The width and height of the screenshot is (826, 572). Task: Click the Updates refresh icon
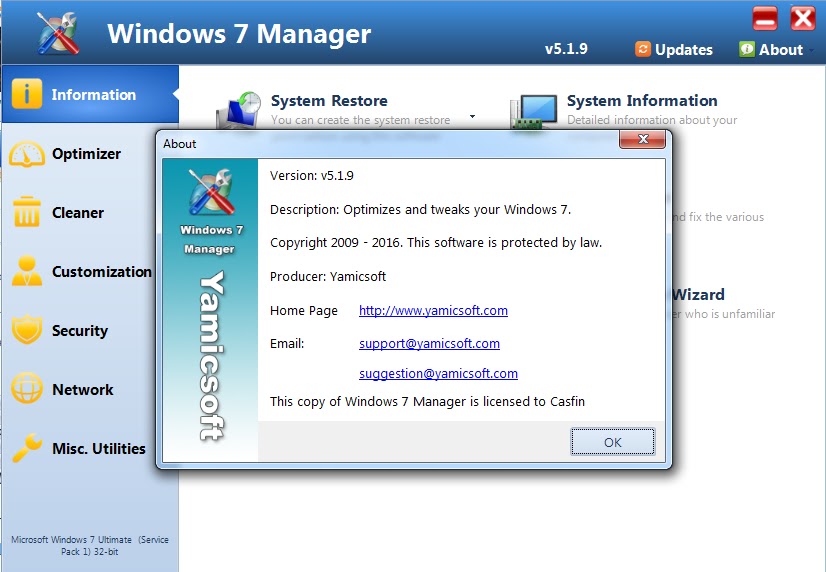pos(643,49)
